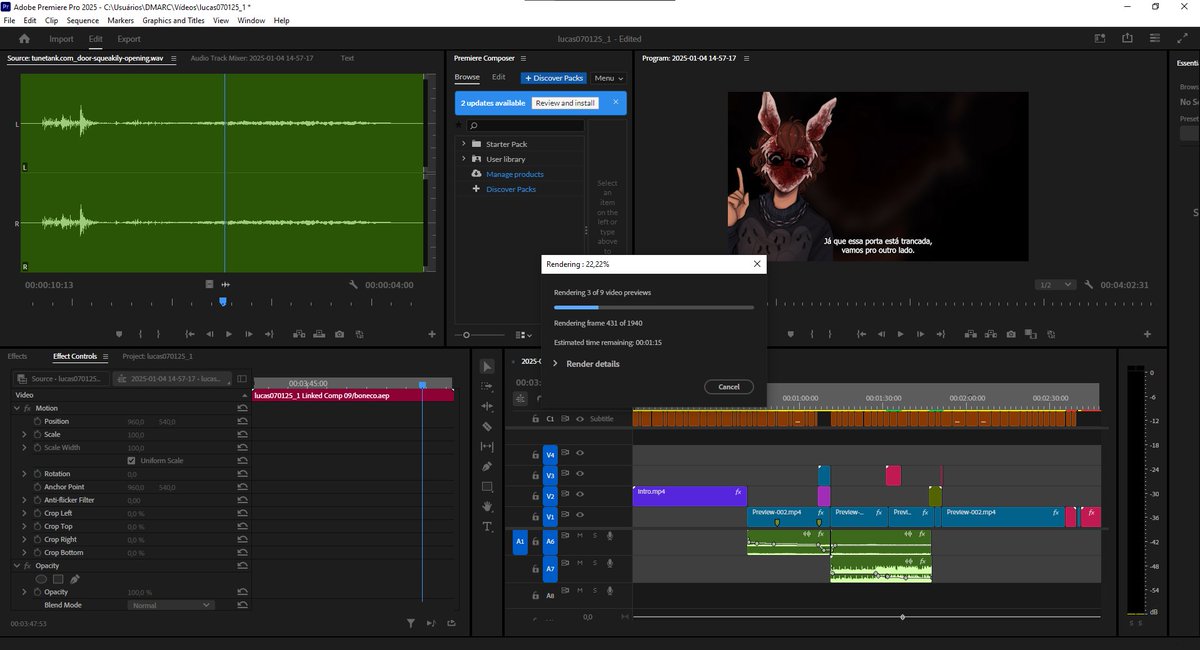
Task: Switch to the Export workspace tab
Action: click(129, 39)
